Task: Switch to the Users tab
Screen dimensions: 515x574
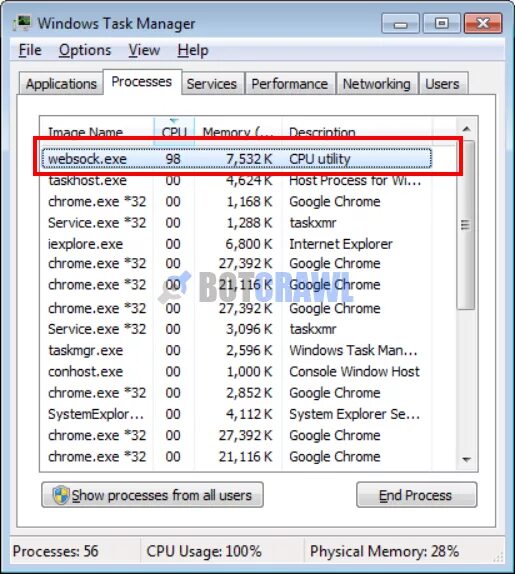Action: tap(442, 84)
